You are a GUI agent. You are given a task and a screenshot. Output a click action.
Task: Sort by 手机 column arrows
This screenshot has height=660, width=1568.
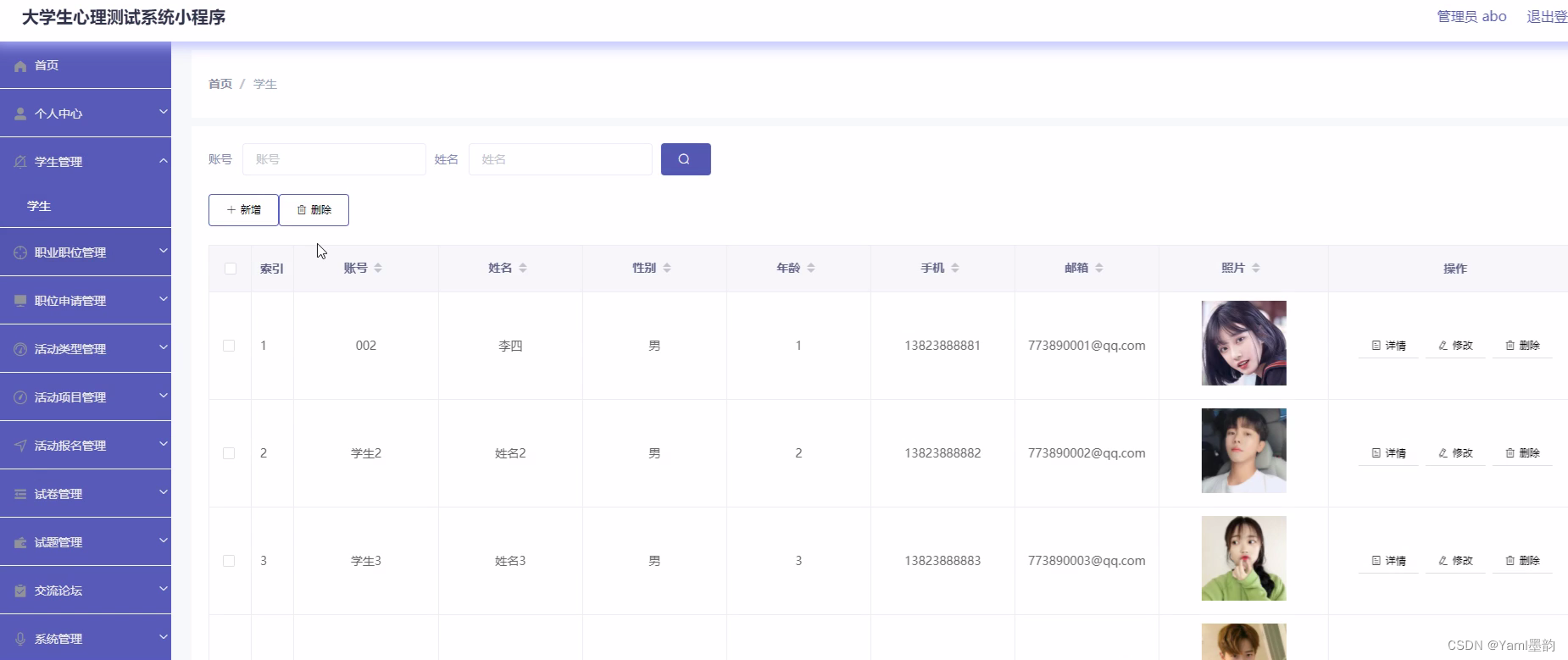(x=955, y=268)
